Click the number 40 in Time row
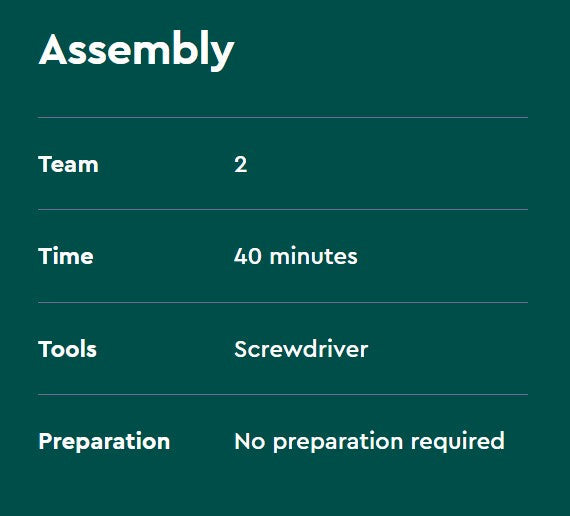This screenshot has width=570, height=516. pos(248,256)
